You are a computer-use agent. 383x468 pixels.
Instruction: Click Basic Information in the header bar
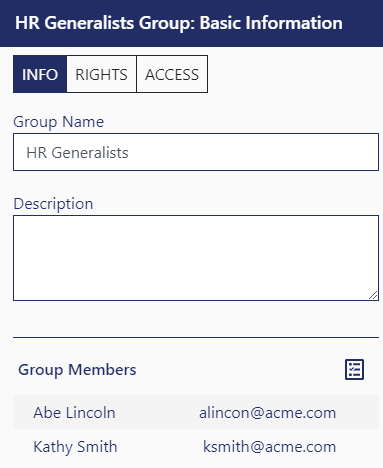pyautogui.click(x=271, y=23)
